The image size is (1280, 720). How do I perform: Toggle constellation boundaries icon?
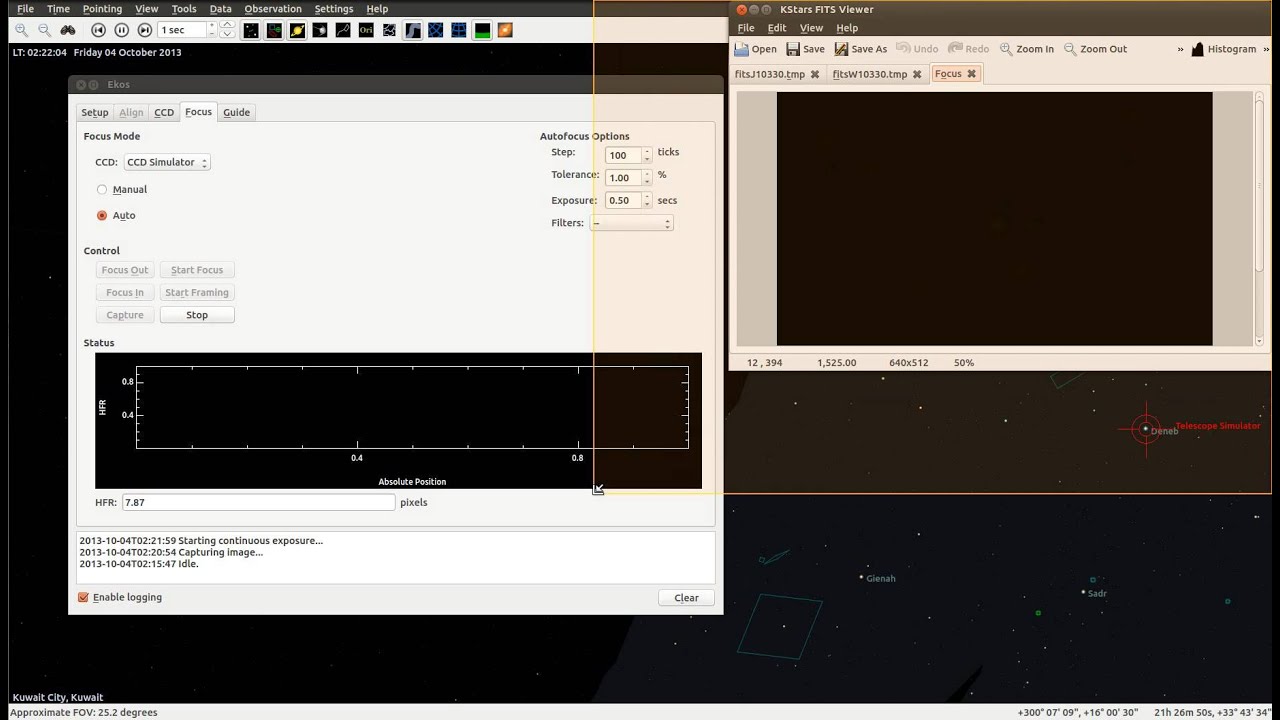click(389, 30)
